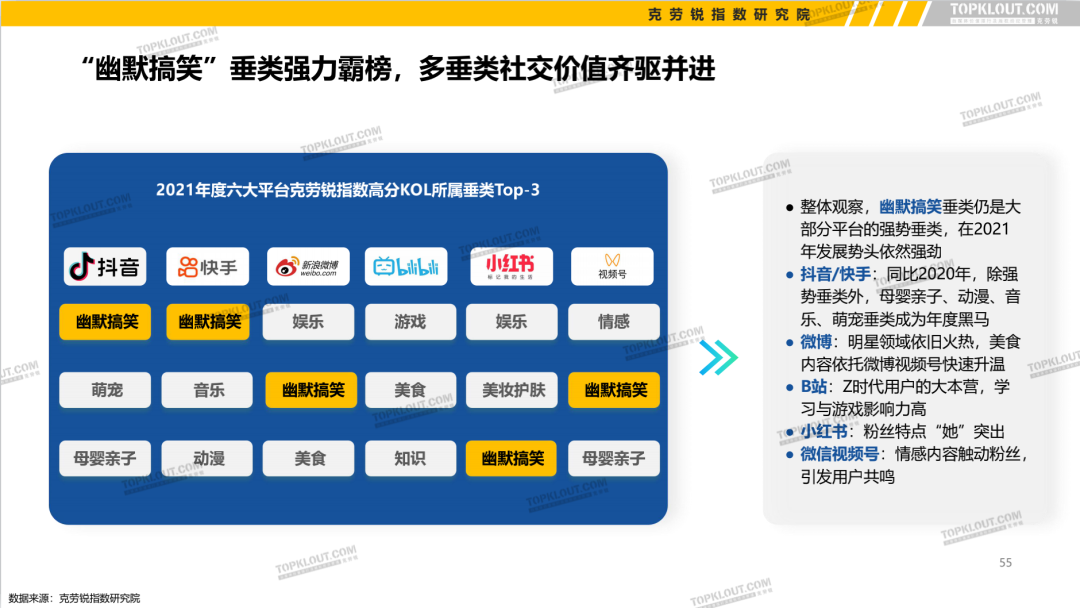The height and width of the screenshot is (608, 1080).
Task: Click the Sina Weibo (新浪微博) logo
Action: (308, 266)
